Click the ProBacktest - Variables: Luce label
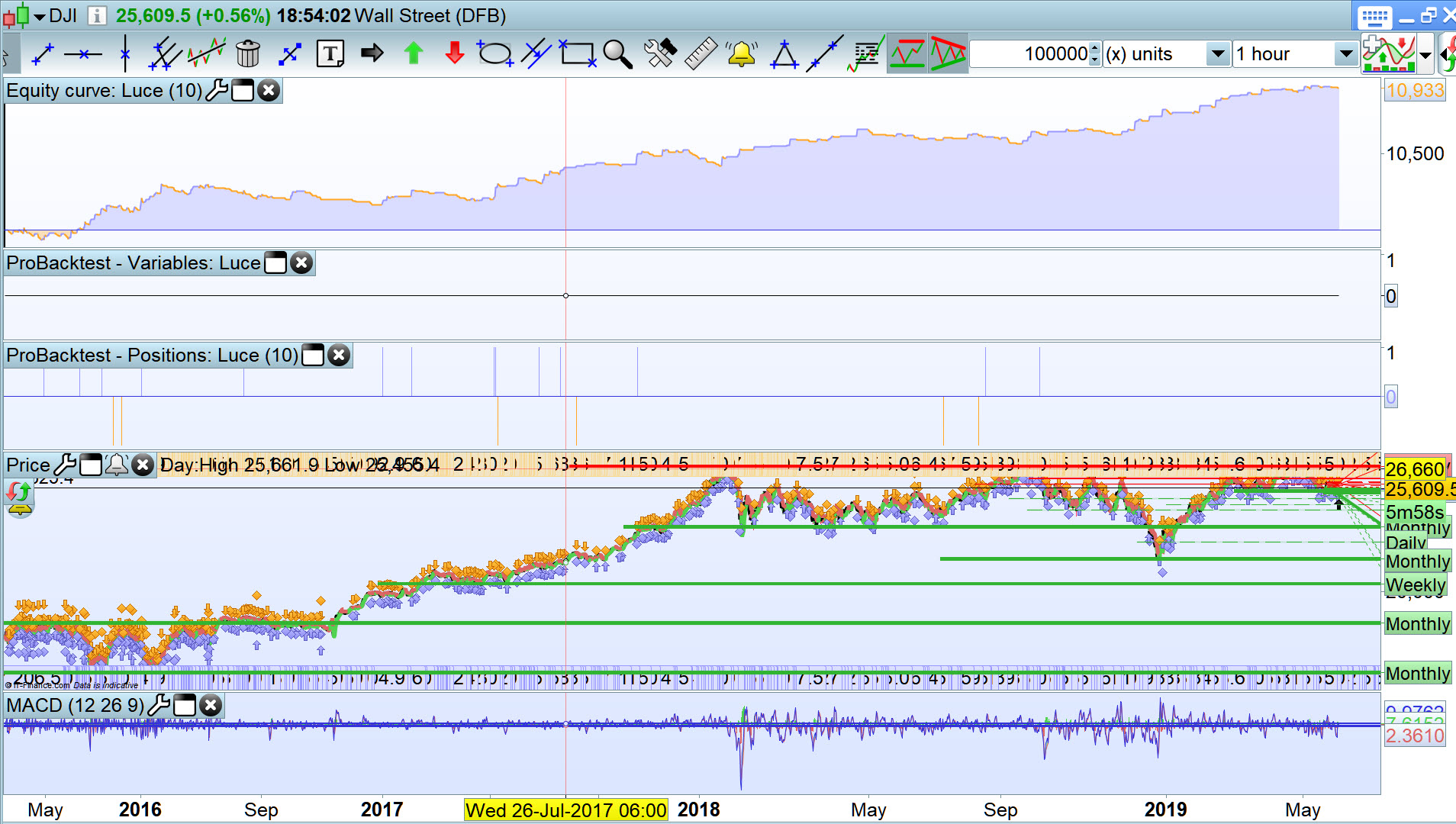 tap(134, 262)
